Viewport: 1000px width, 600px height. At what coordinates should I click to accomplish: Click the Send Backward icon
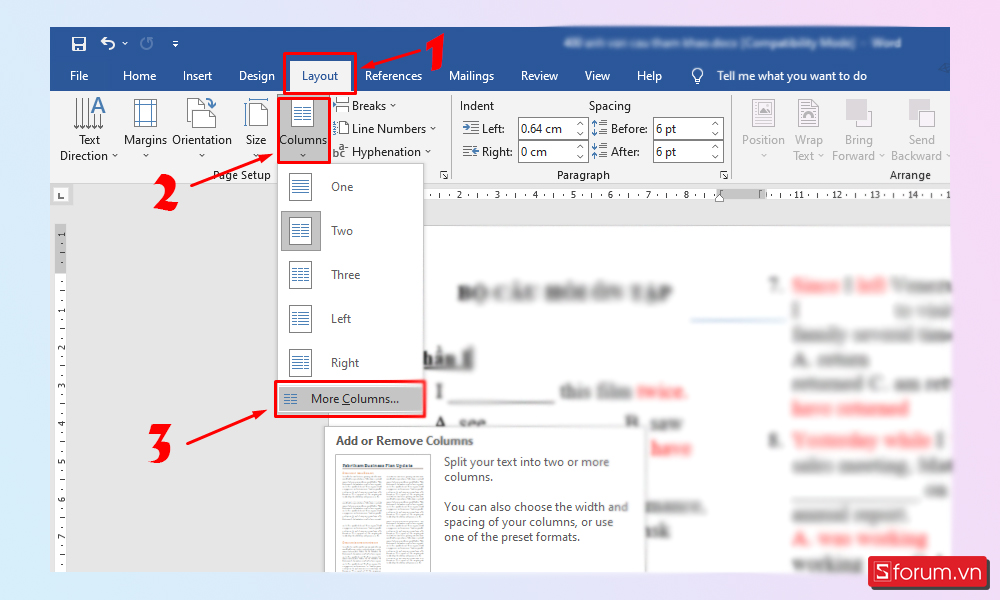pyautogui.click(x=922, y=113)
